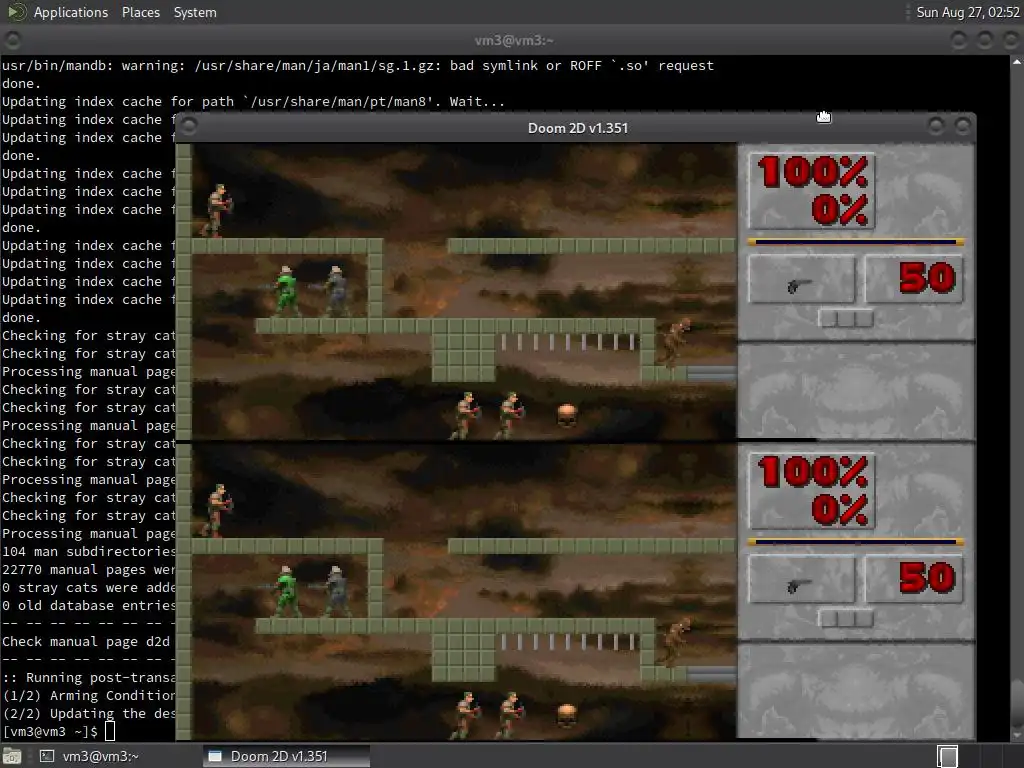Click the skull item in the upper view

coord(567,415)
